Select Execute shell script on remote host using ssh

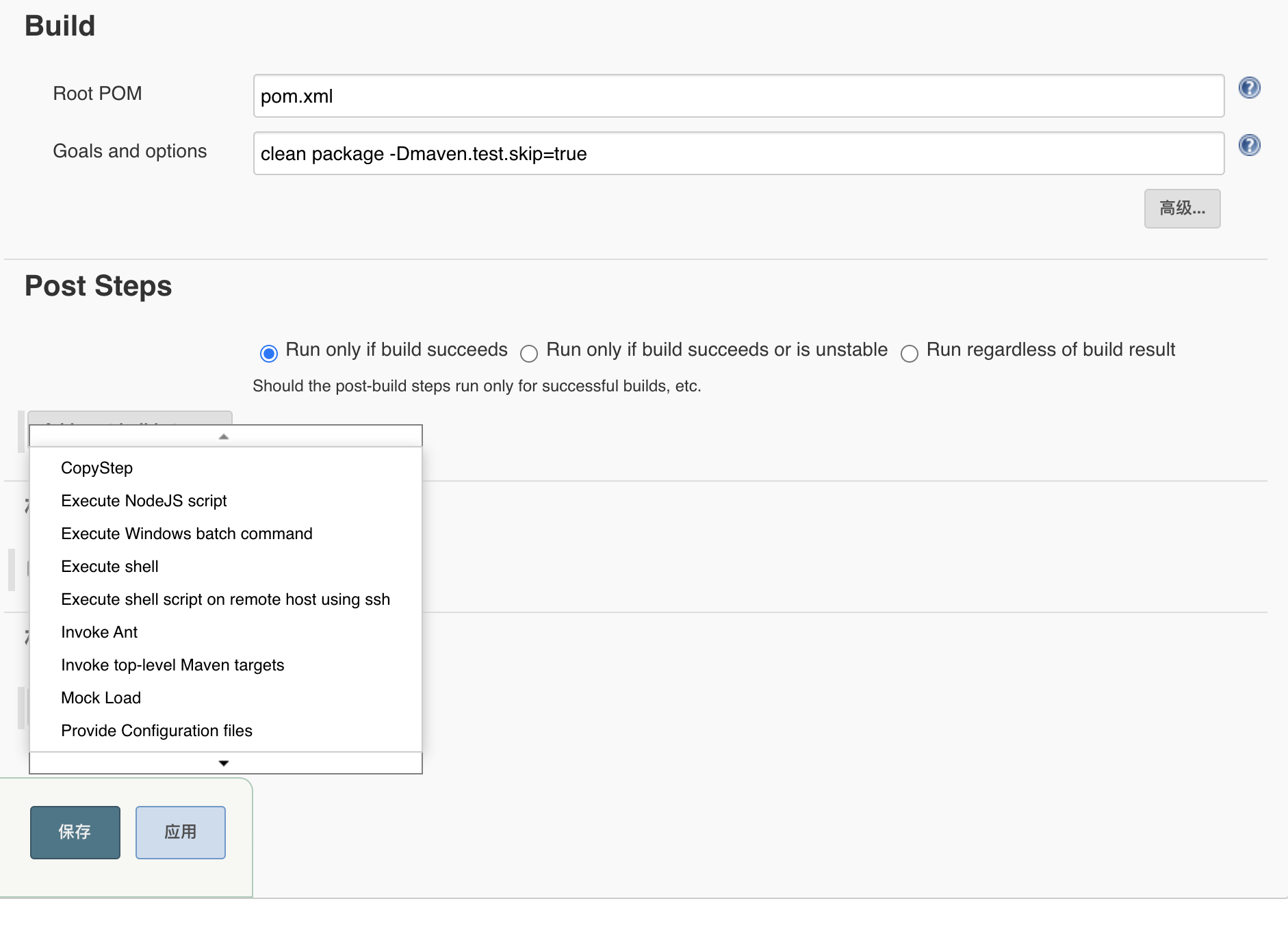click(x=225, y=599)
